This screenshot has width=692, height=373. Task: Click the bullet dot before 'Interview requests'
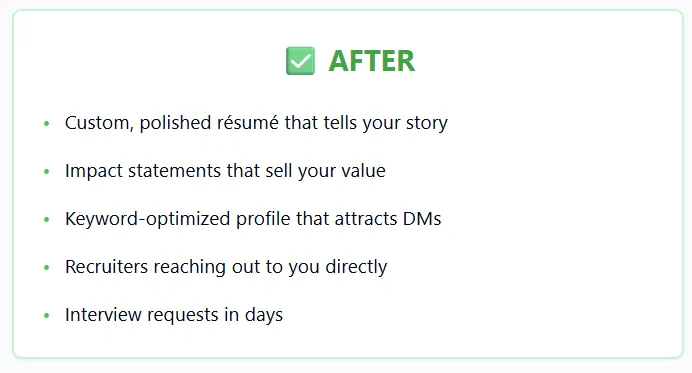47,316
